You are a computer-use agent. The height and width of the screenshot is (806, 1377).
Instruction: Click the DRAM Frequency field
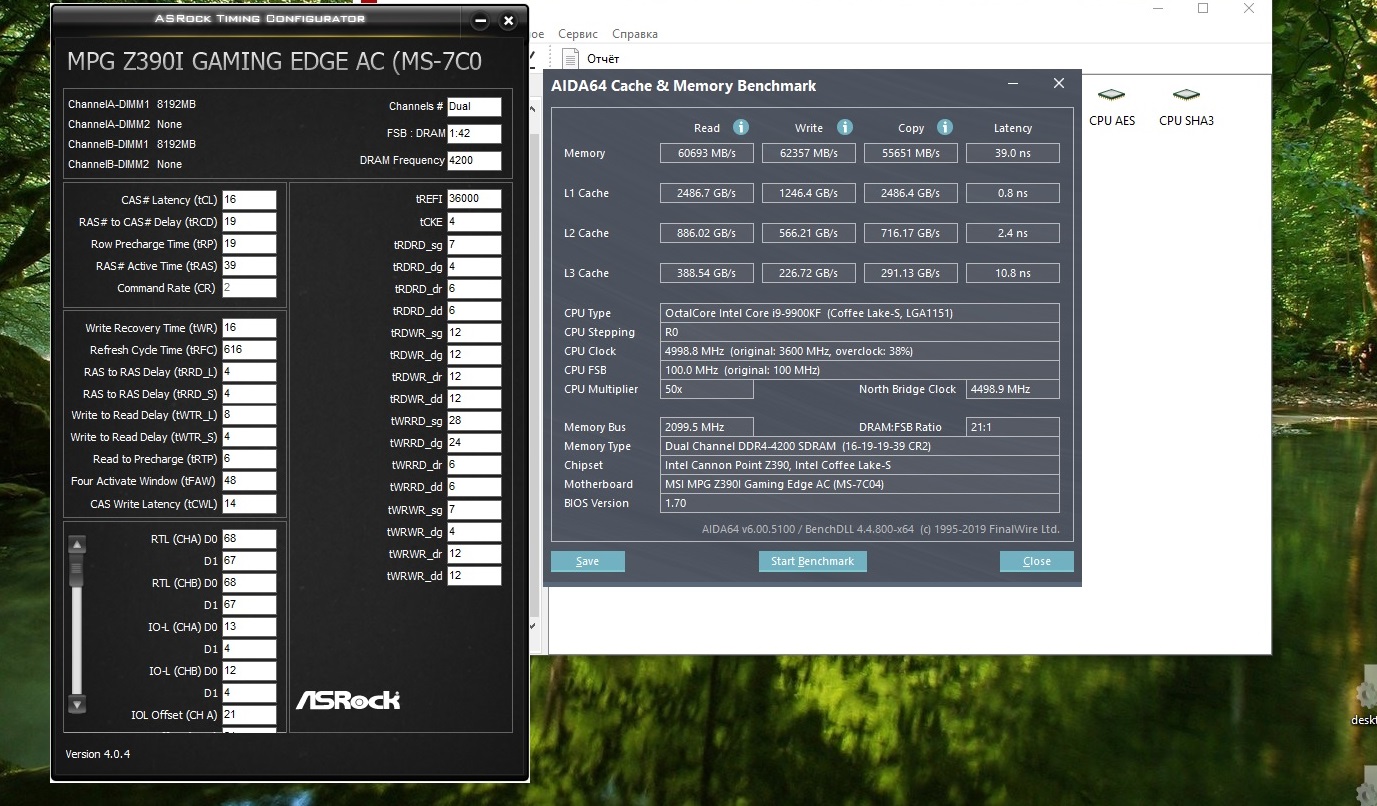pyautogui.click(x=474, y=161)
